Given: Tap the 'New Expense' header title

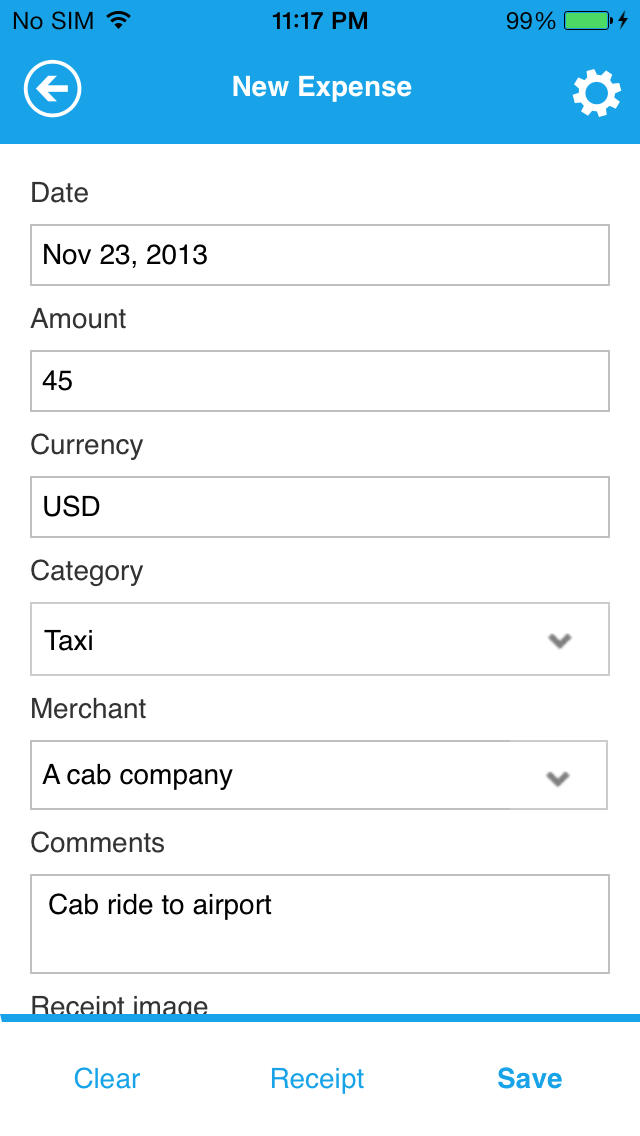Looking at the screenshot, I should point(321,87).
